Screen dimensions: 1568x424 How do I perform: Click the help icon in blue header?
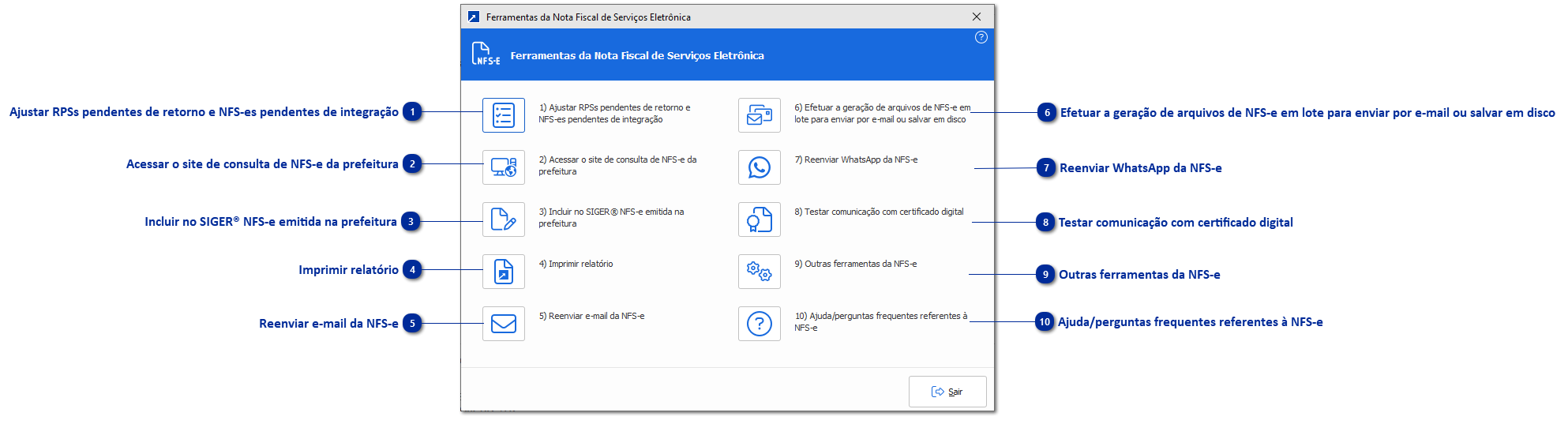tap(981, 37)
